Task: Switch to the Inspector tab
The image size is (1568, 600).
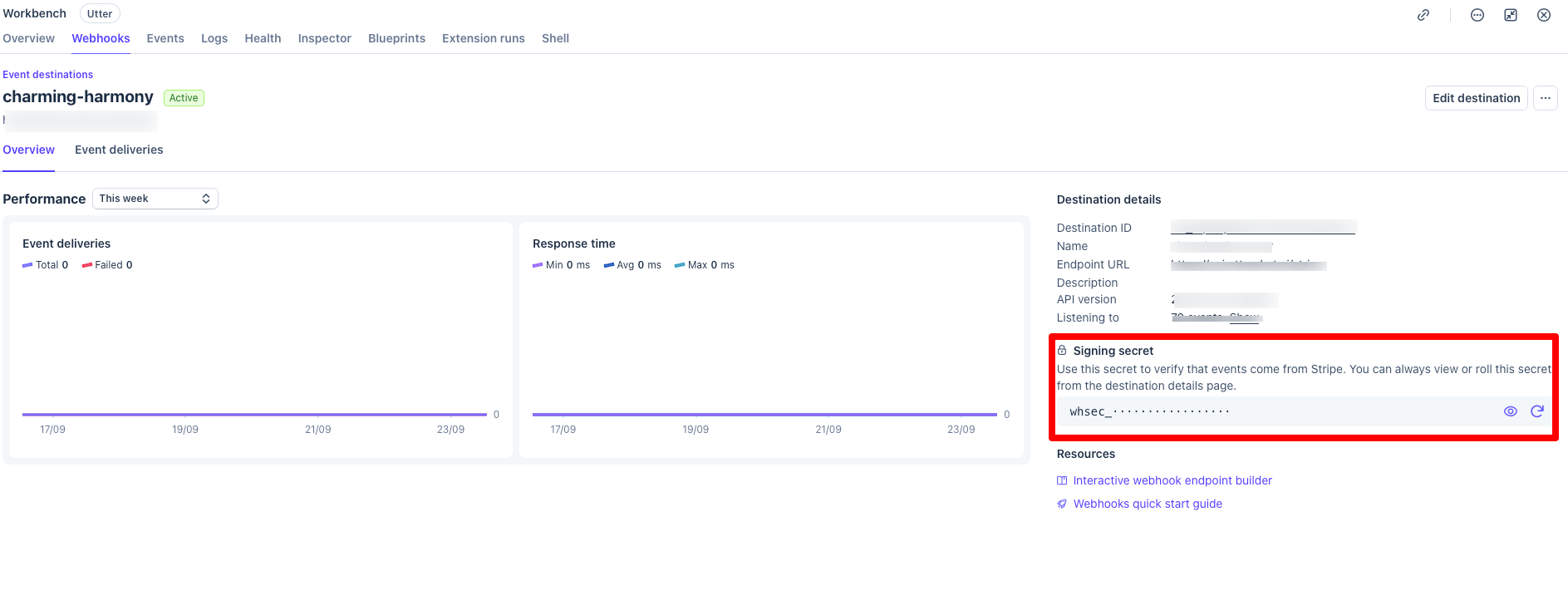Action: [325, 38]
